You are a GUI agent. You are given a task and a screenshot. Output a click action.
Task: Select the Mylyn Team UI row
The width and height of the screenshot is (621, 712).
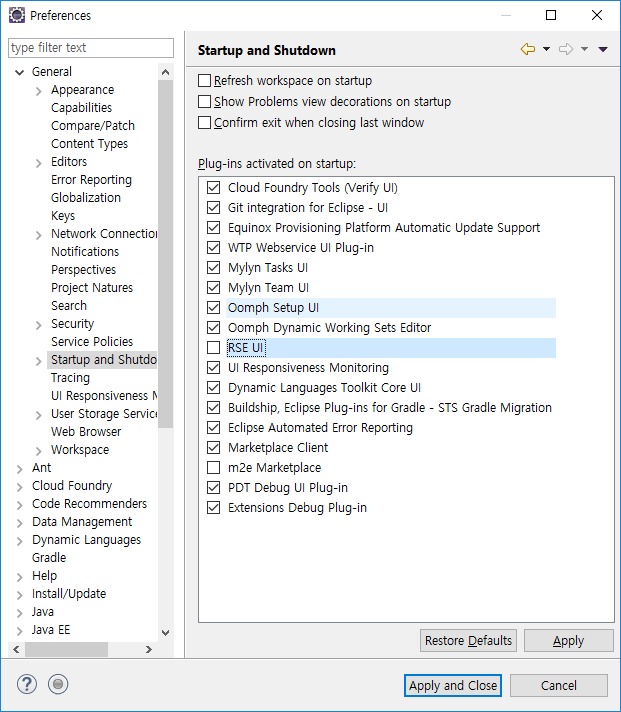coord(268,287)
